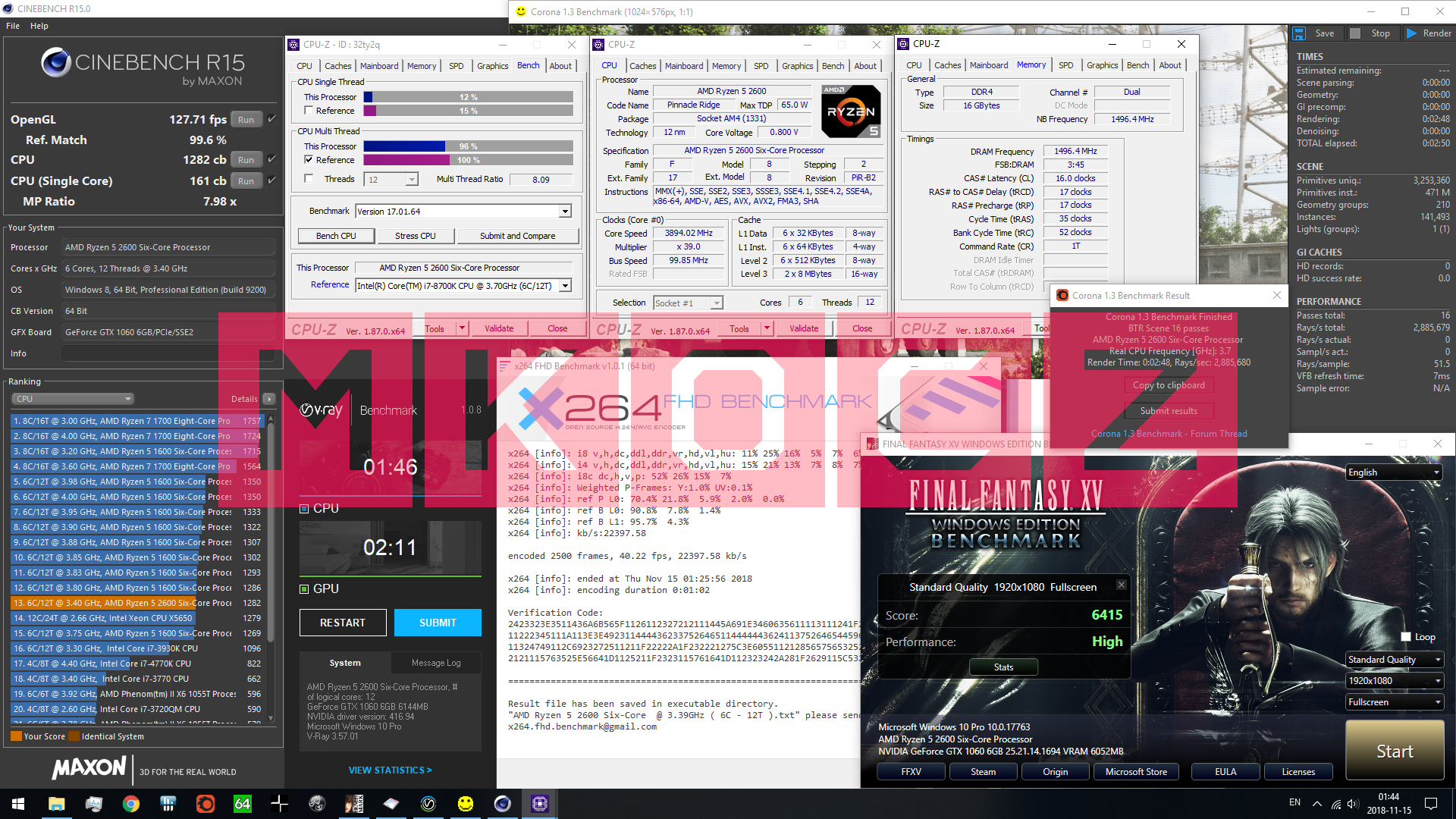Toggle the OpenGL test checkmark in Cinebench
The width and height of the screenshot is (1456, 819).
pyautogui.click(x=271, y=119)
